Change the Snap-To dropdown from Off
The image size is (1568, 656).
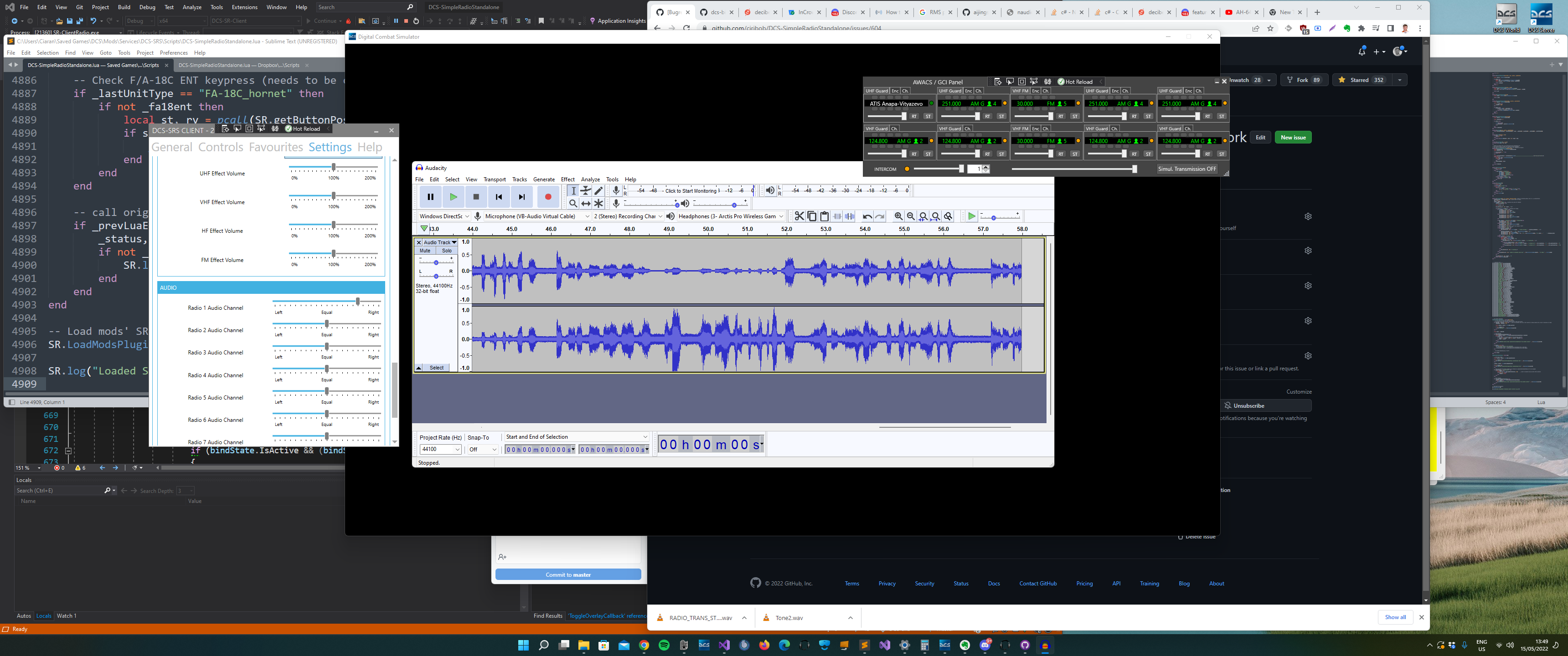[x=482, y=449]
